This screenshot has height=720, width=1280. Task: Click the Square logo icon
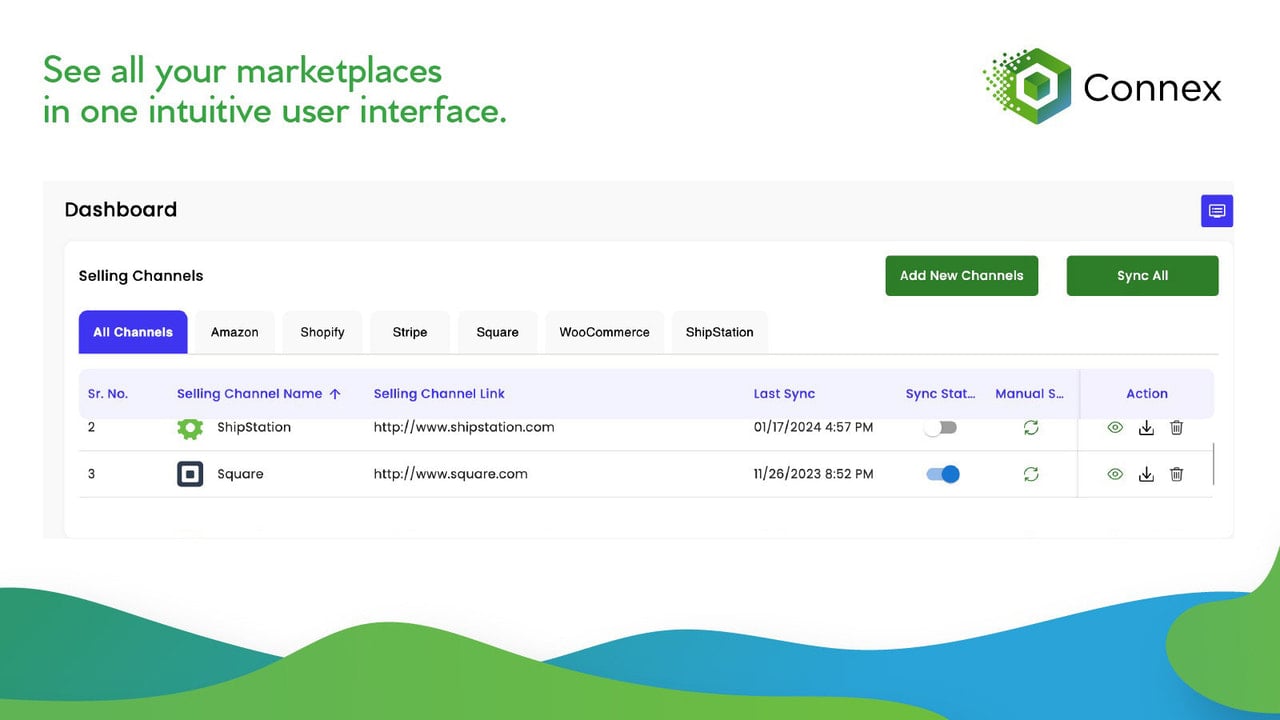click(190, 474)
